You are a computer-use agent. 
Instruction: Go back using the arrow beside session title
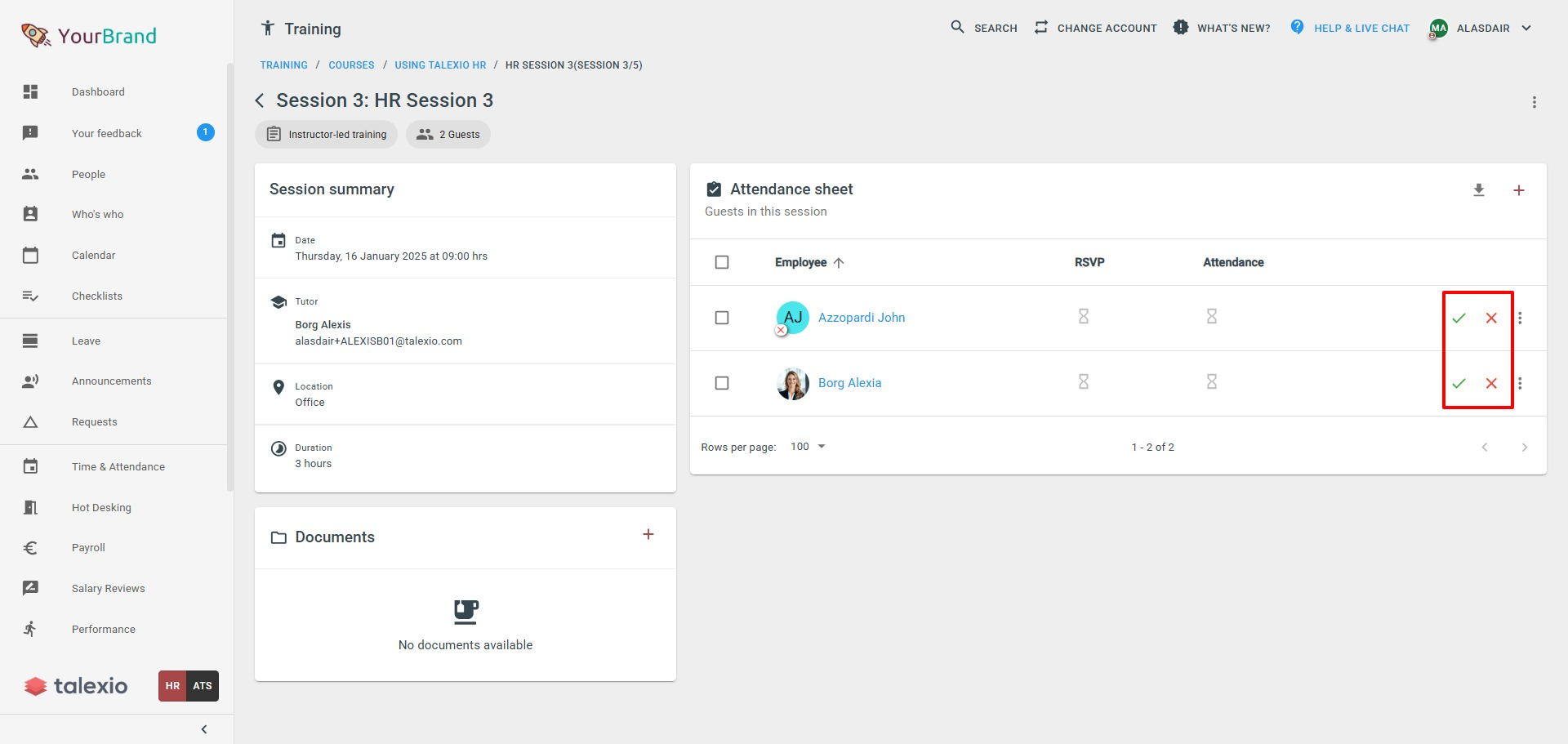click(x=260, y=100)
